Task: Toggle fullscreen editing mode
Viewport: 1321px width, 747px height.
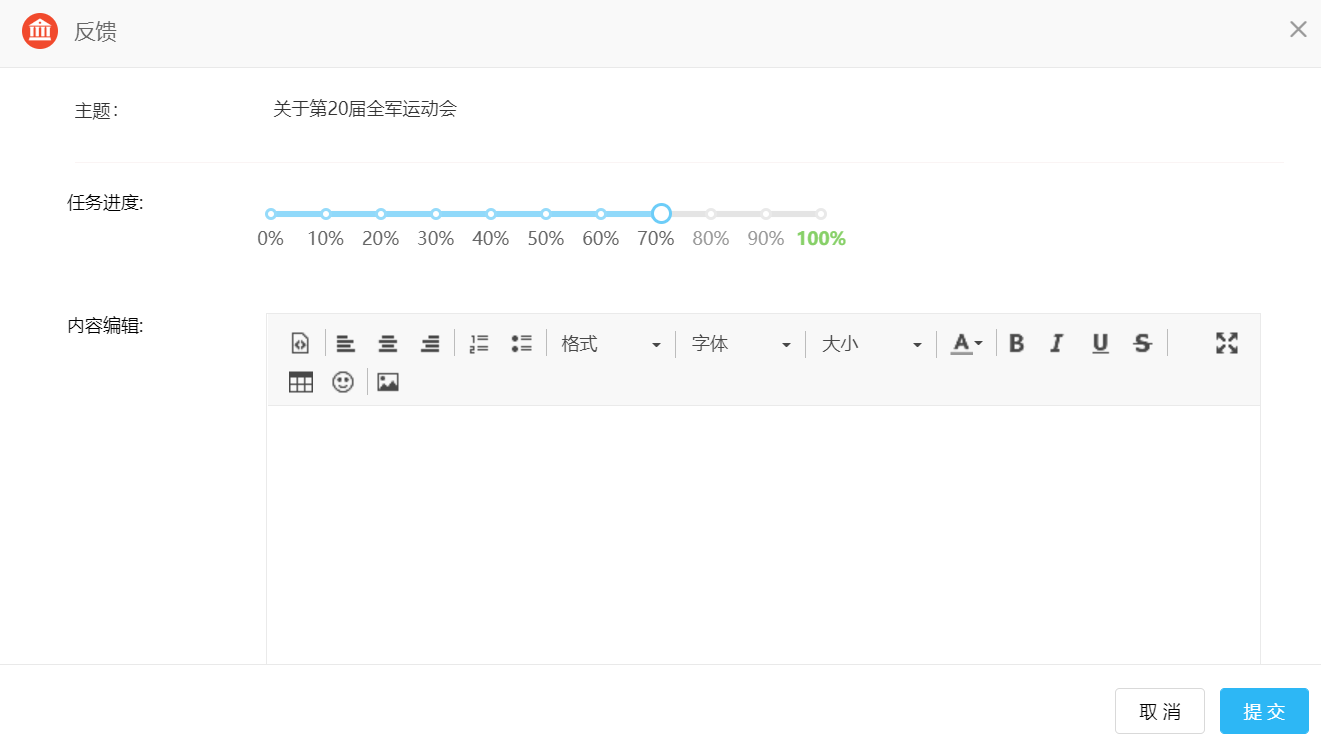Action: click(x=1226, y=343)
